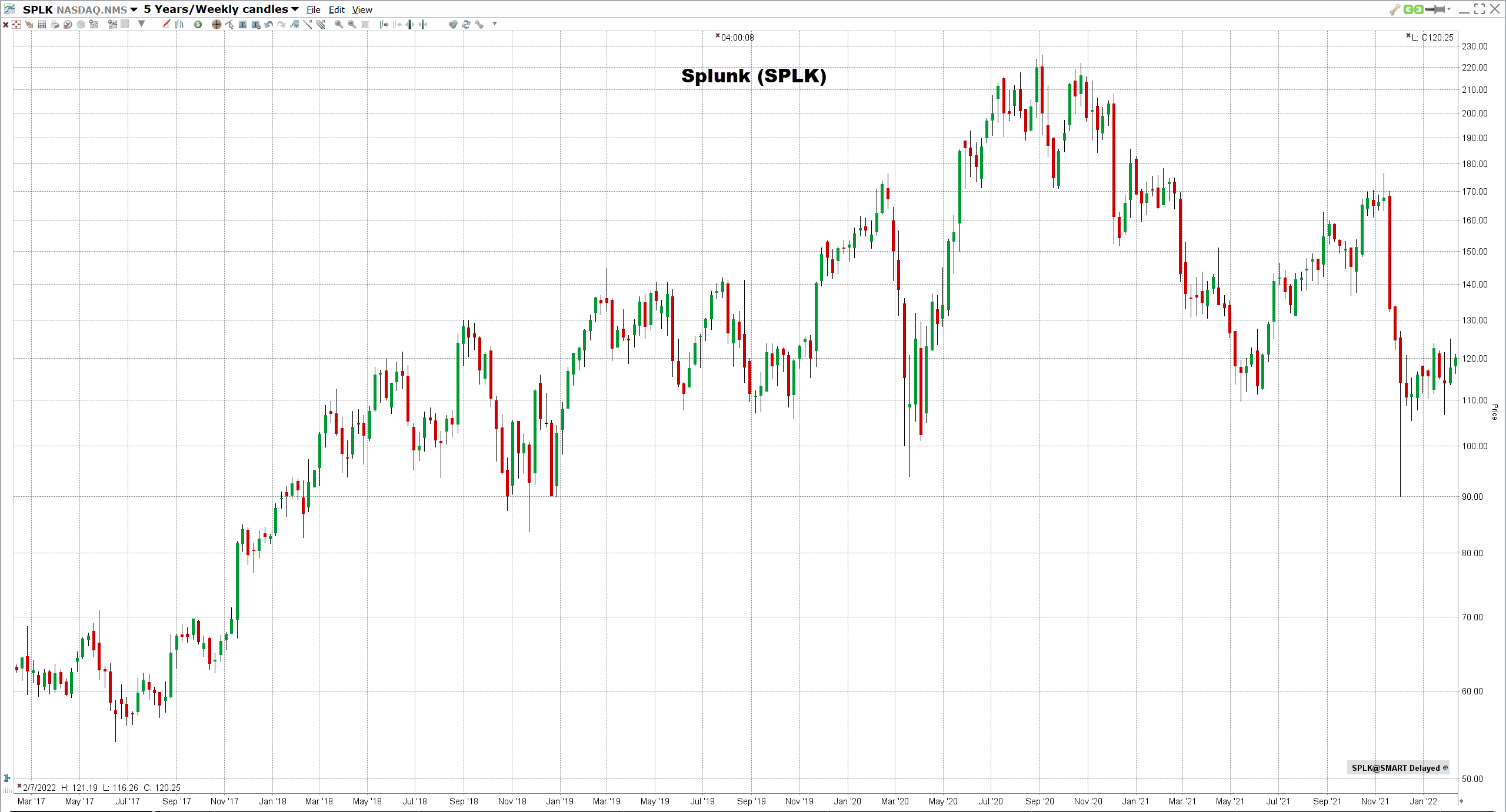Open the Edit menu

(x=336, y=9)
